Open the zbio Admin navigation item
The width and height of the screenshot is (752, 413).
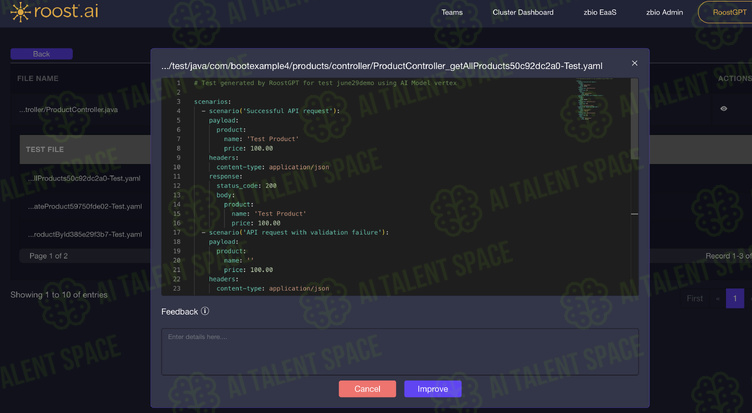664,12
